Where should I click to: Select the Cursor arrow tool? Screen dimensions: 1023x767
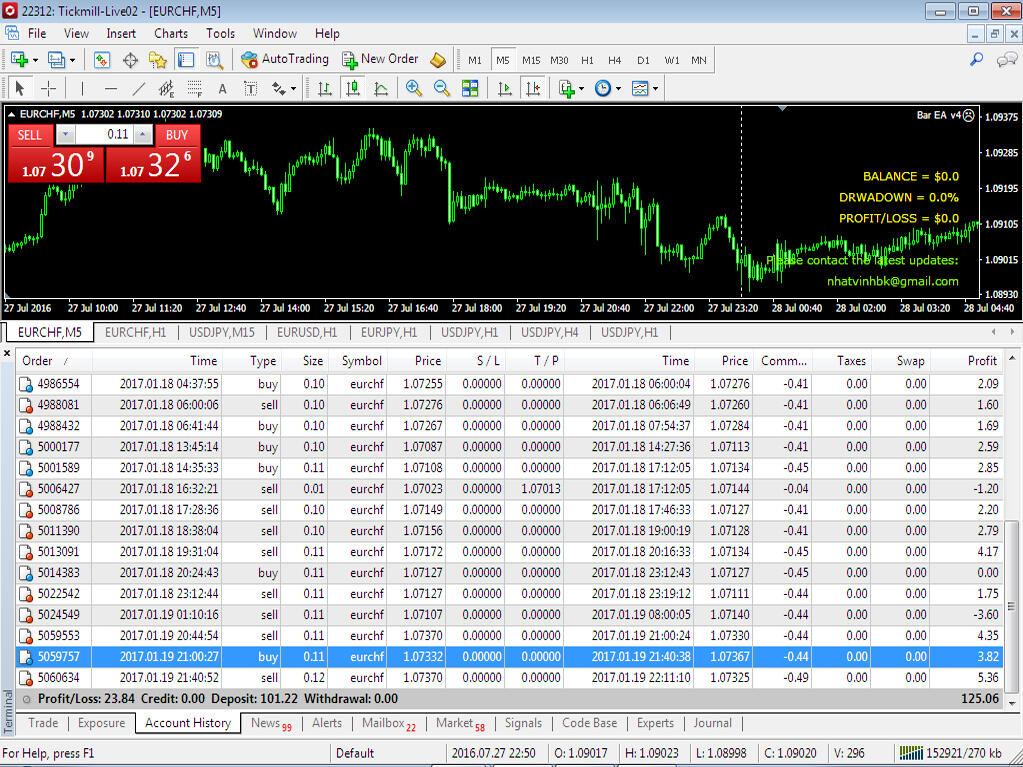20,88
